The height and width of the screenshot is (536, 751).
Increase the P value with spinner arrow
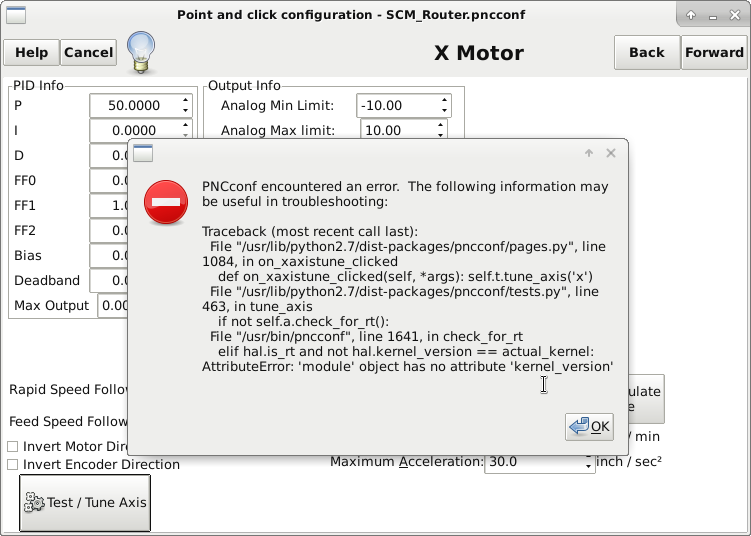[186, 100]
